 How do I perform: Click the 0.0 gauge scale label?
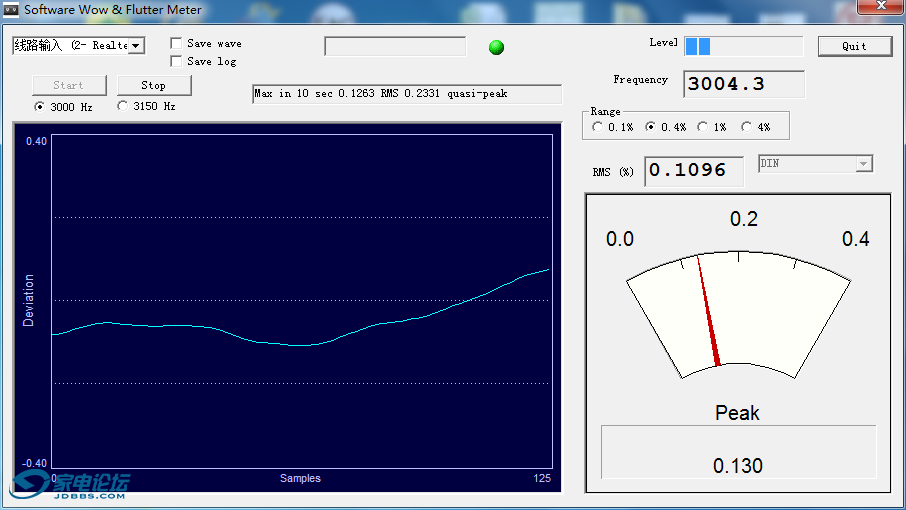[x=620, y=239]
